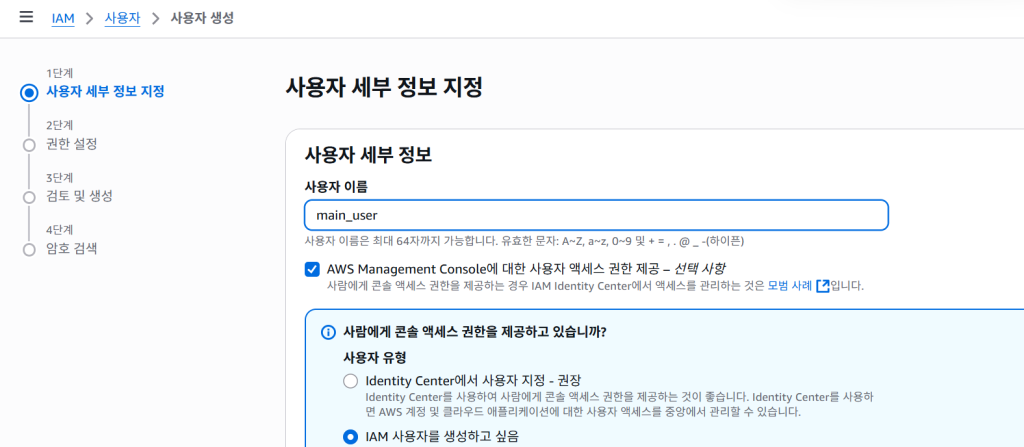Click the step 2 circle indicator
Screen dimensions: 1024x447
click(x=29, y=145)
